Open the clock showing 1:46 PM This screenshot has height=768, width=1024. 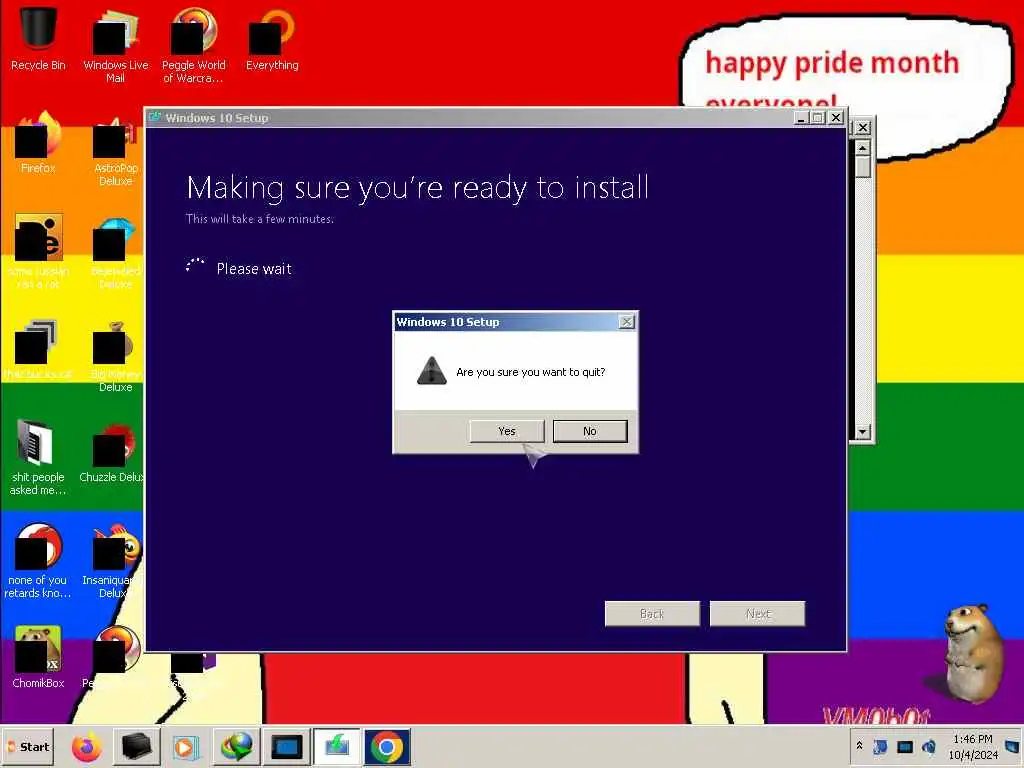click(x=973, y=746)
